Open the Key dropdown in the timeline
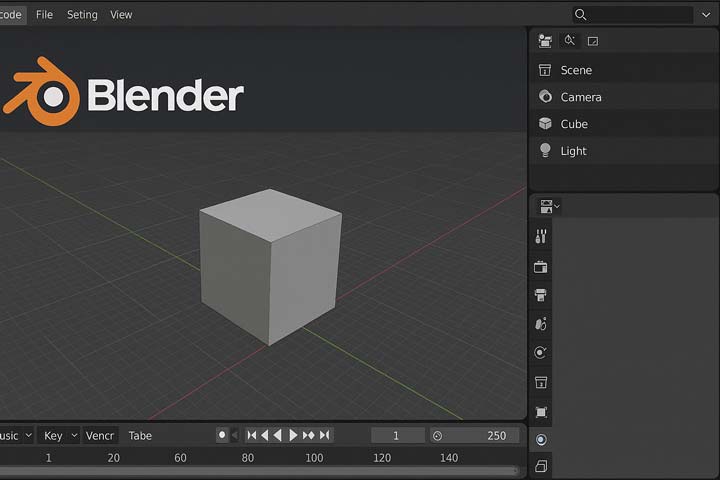The height and width of the screenshot is (480, 720). [x=60, y=435]
